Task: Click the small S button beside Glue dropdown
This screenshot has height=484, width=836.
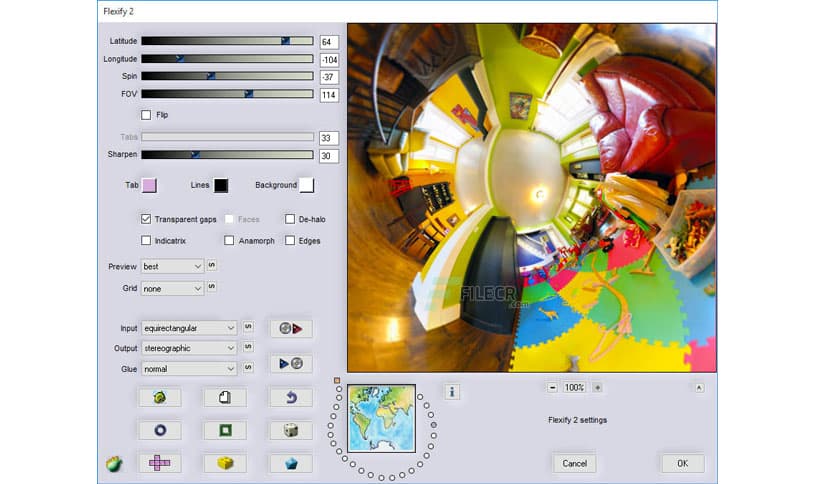Action: tap(248, 368)
